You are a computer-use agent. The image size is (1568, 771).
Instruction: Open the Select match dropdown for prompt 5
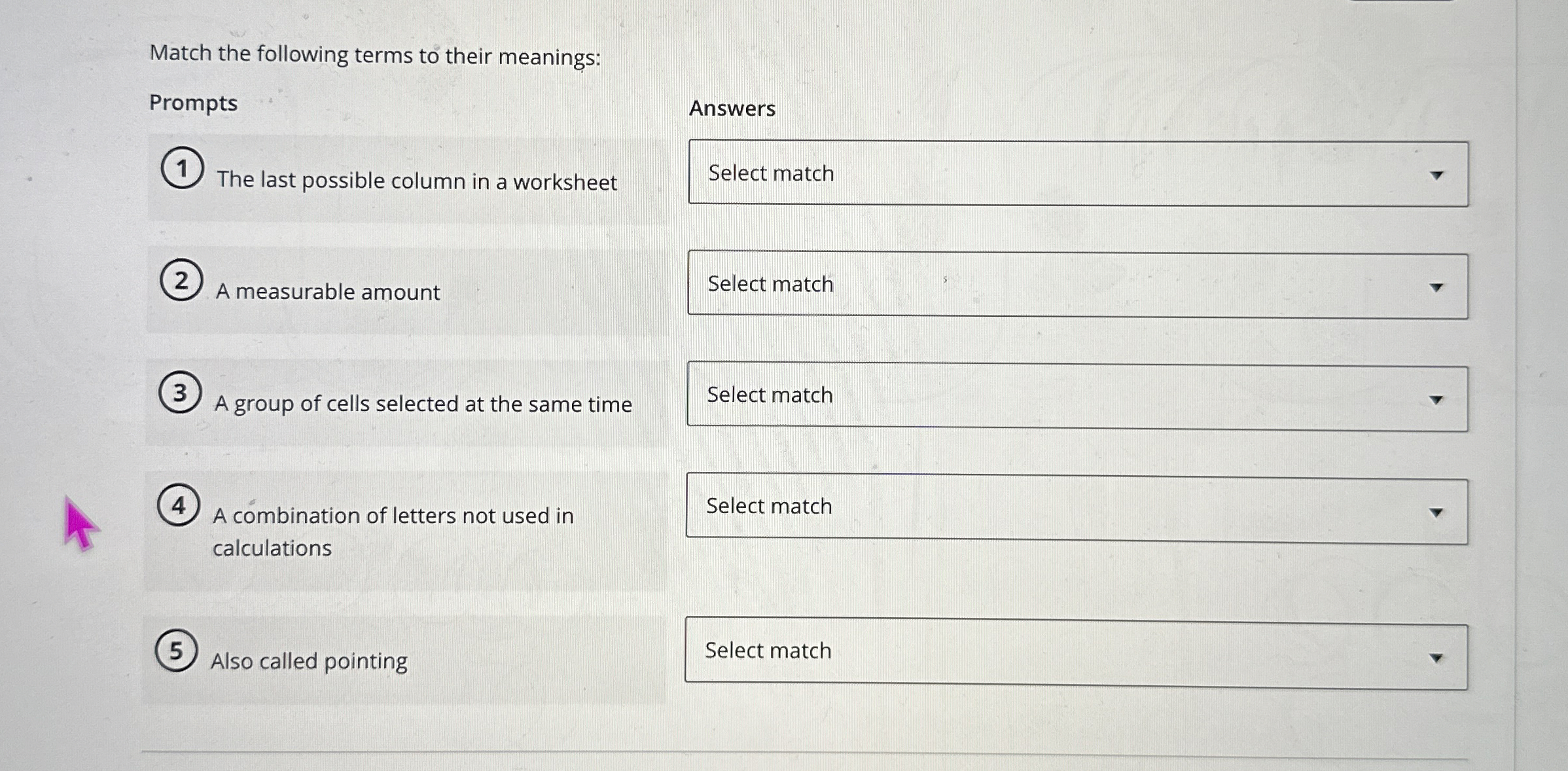click(1073, 650)
